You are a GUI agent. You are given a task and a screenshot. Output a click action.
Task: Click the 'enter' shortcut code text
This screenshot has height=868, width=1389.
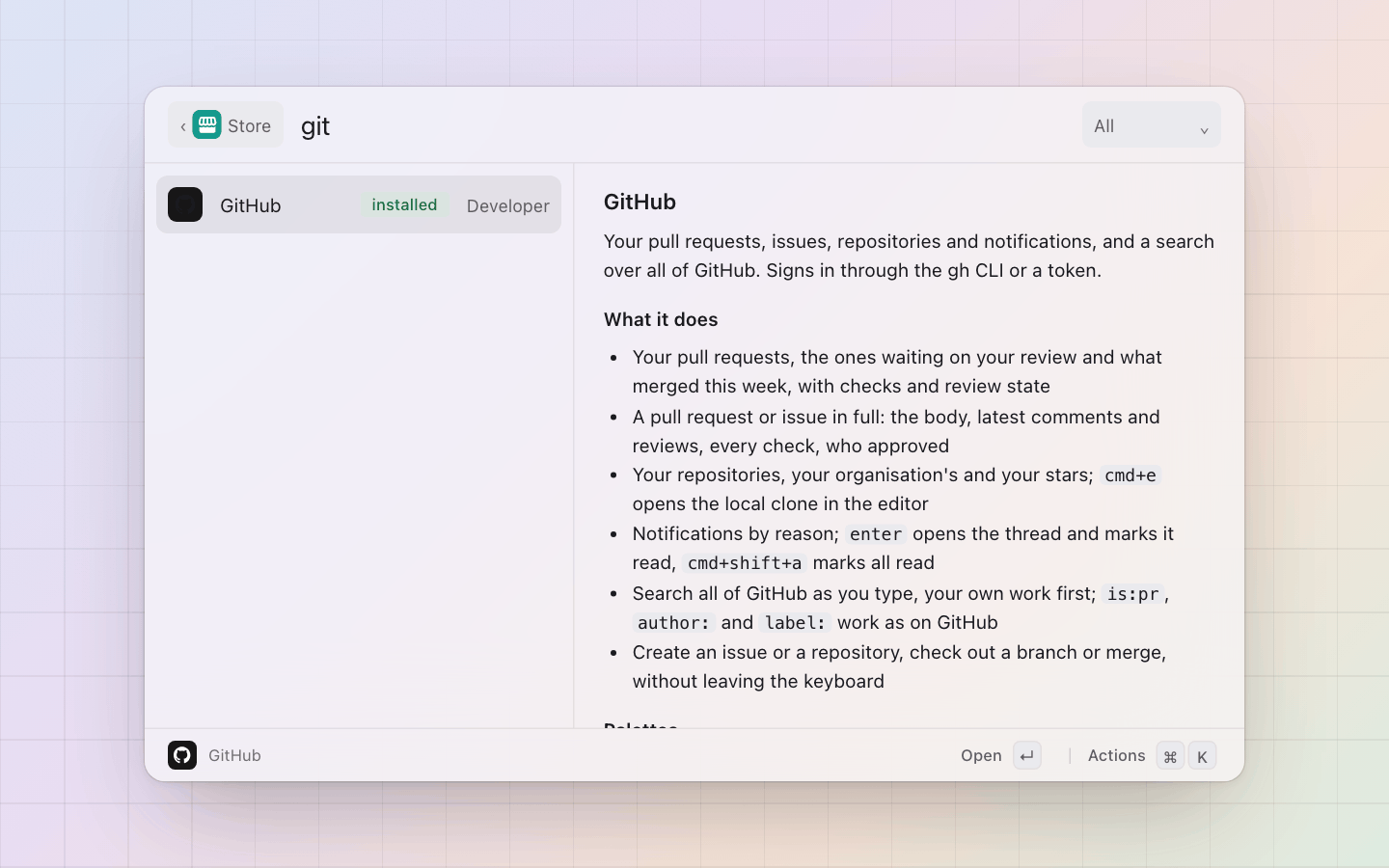click(x=876, y=534)
